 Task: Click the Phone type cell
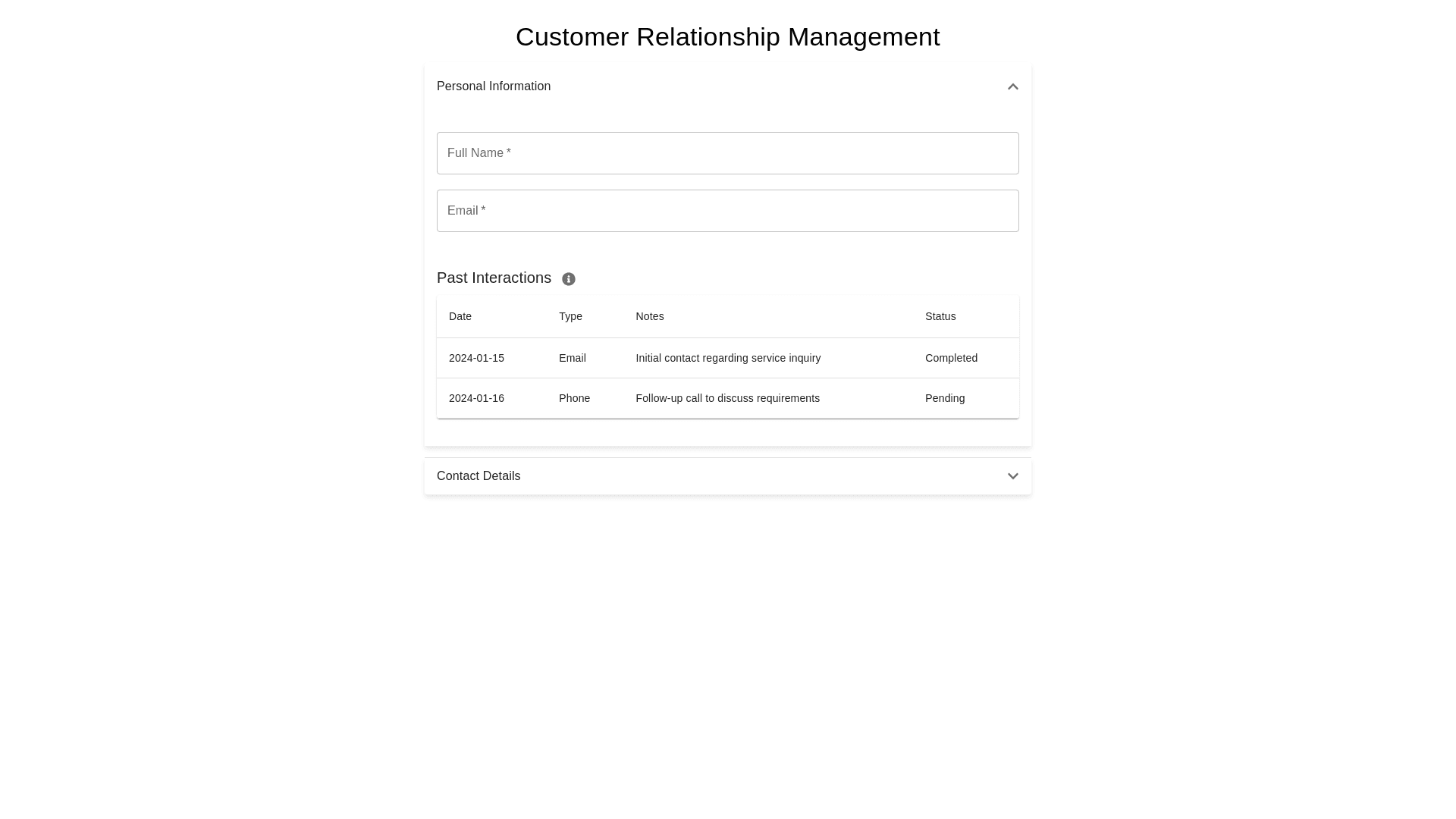click(x=574, y=398)
